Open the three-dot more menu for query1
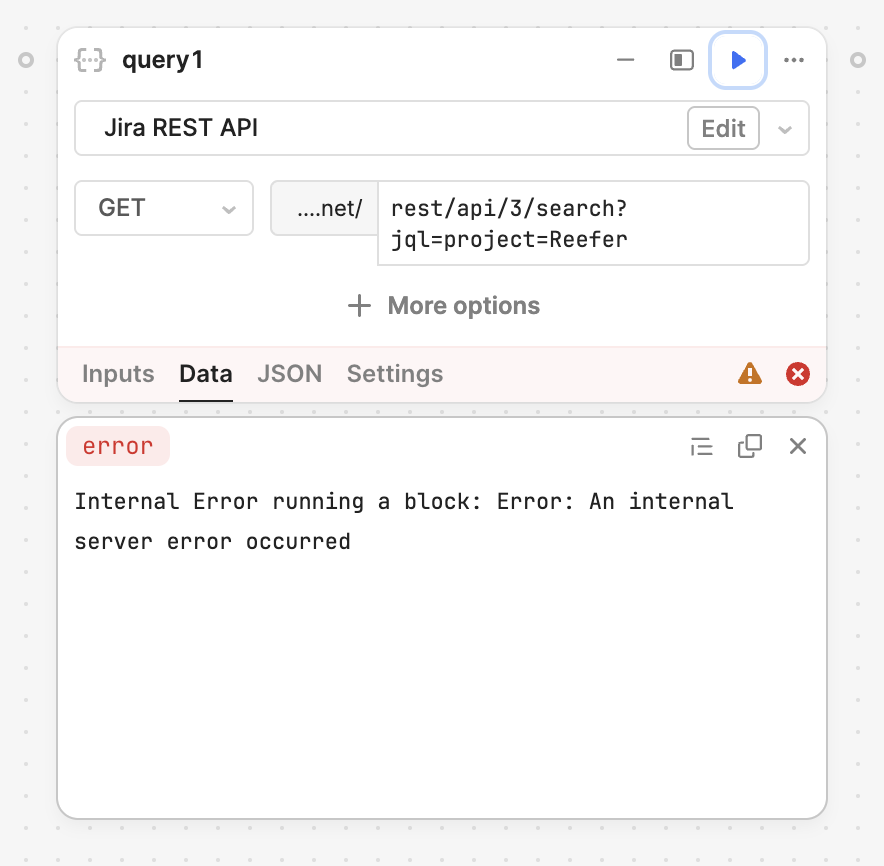884x866 pixels. [794, 60]
